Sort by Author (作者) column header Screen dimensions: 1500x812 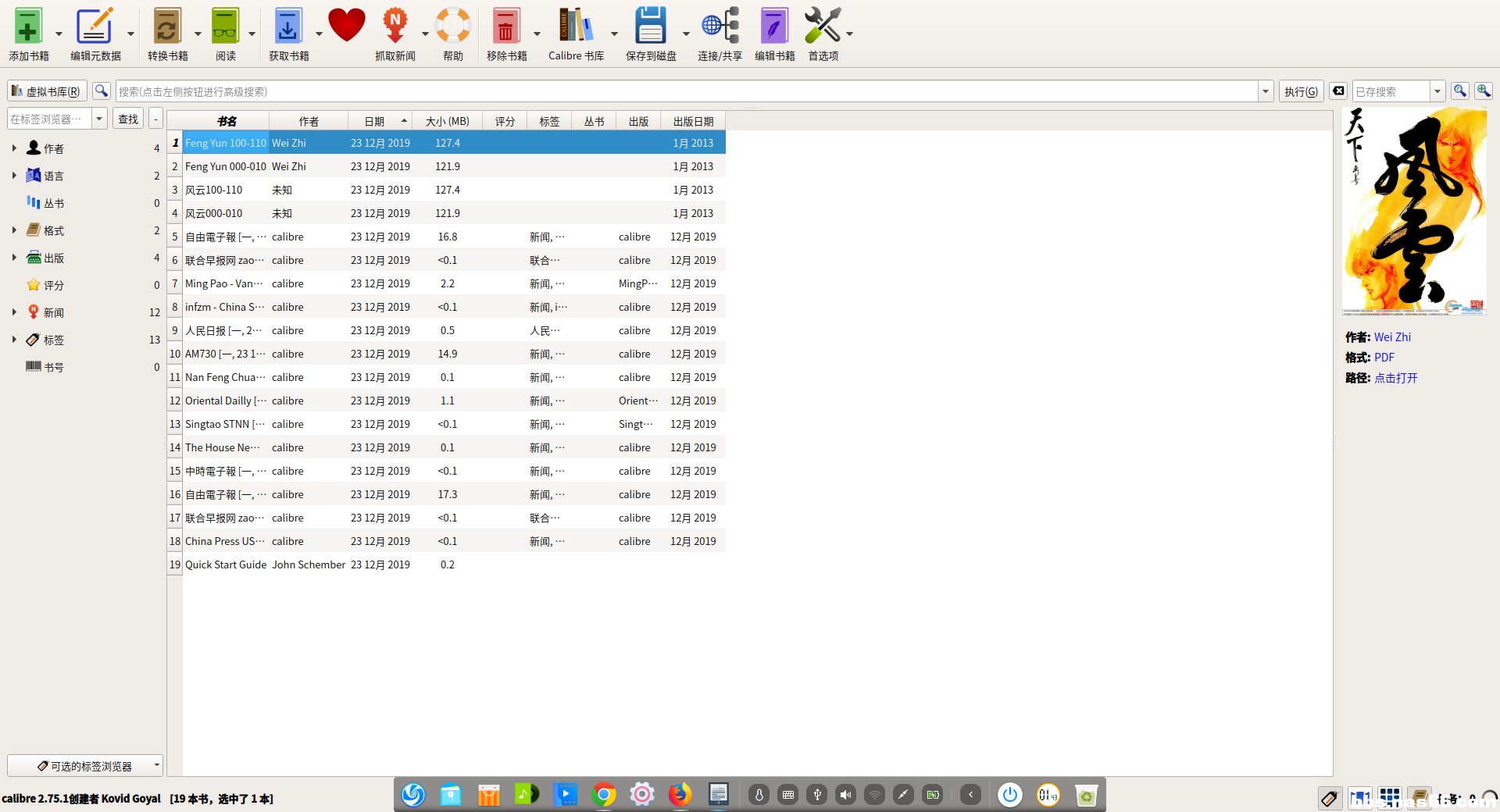tap(309, 121)
